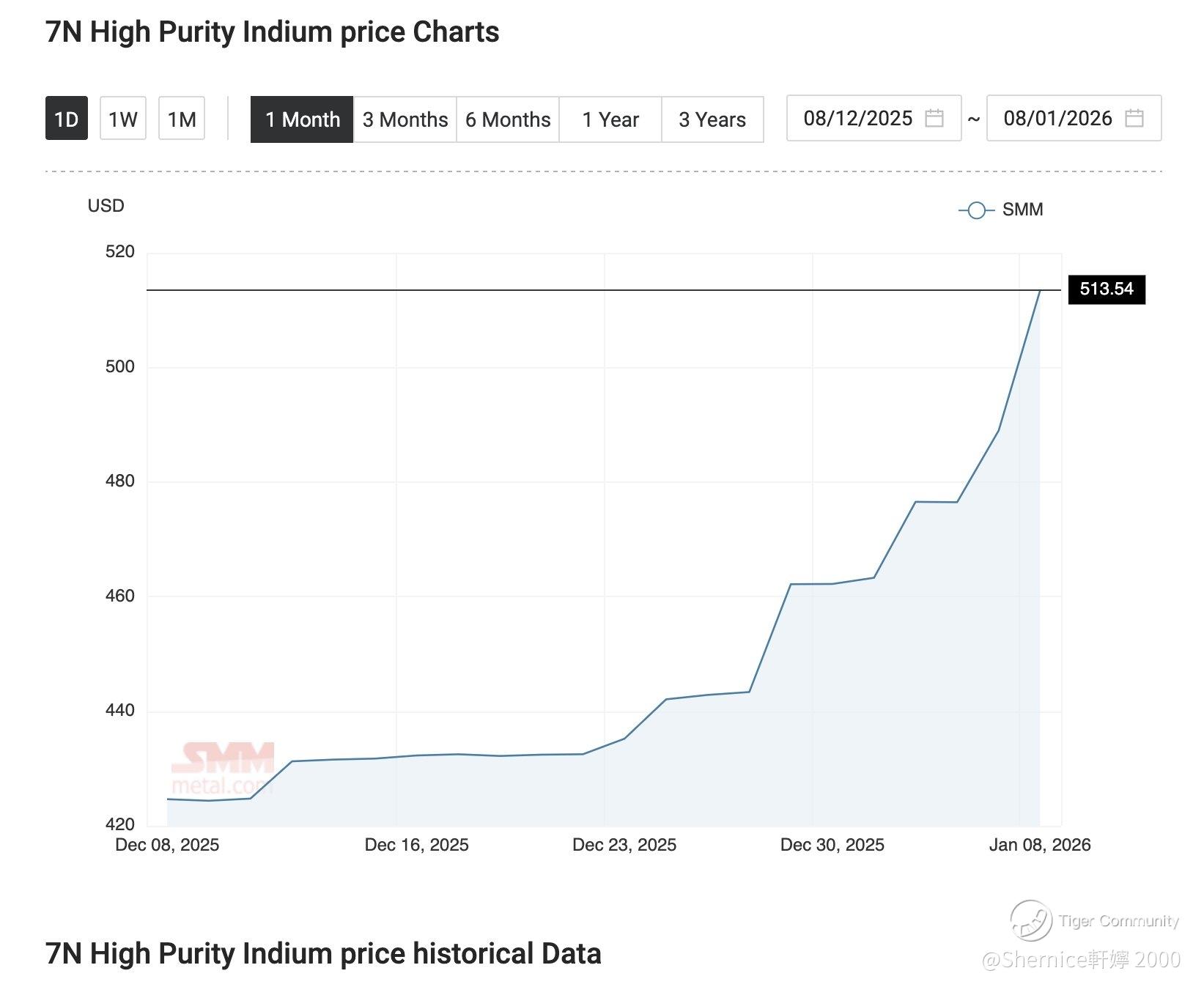Open calendar icon in start date field

point(934,118)
